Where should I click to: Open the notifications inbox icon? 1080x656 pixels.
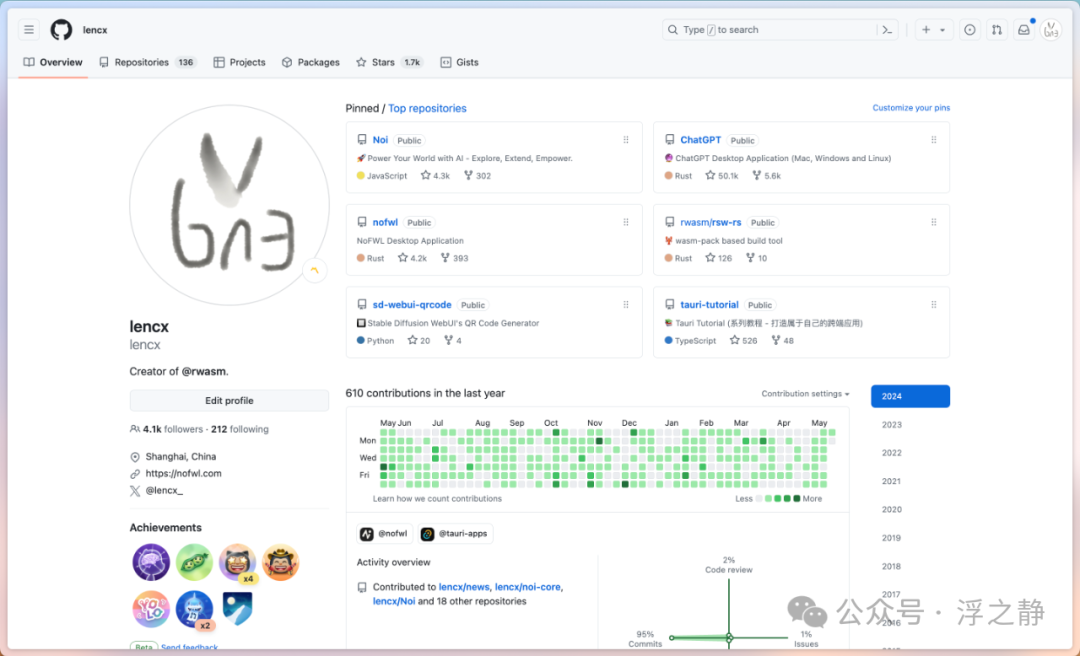click(1024, 30)
